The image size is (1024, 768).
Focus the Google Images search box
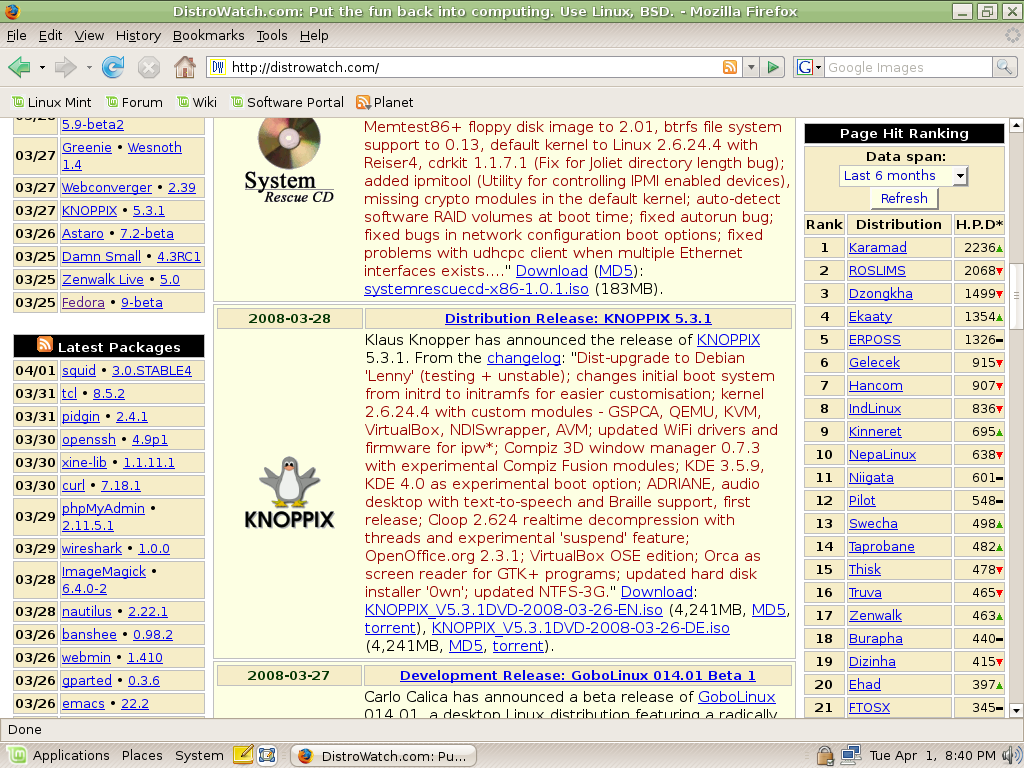[908, 67]
